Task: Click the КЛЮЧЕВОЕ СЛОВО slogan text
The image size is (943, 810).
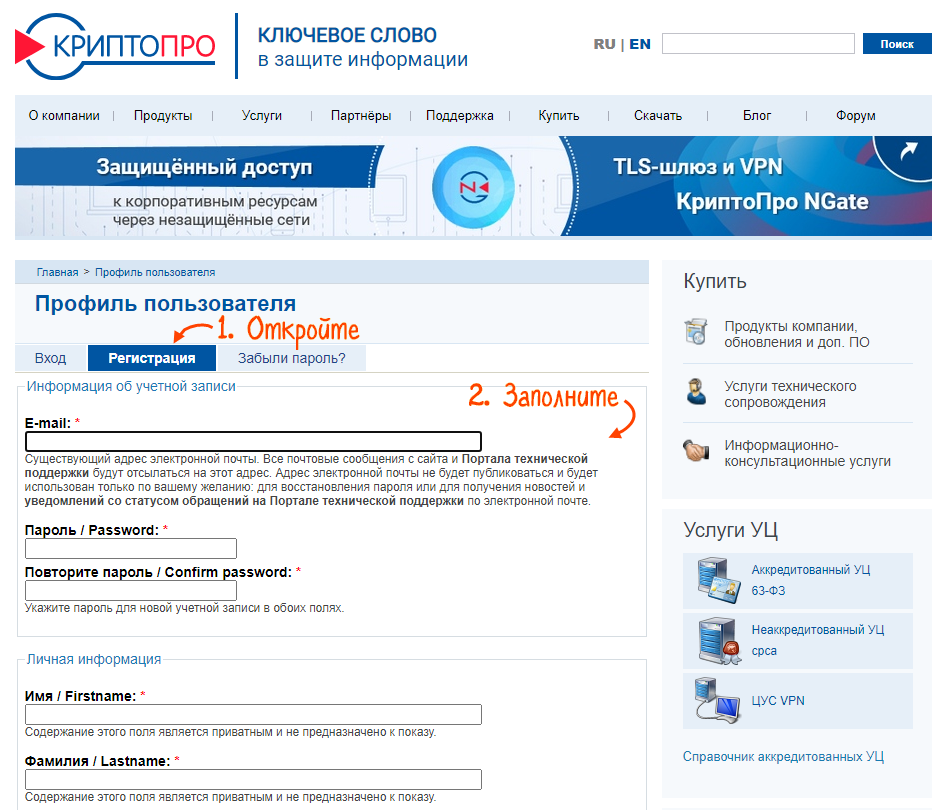Action: 347,35
